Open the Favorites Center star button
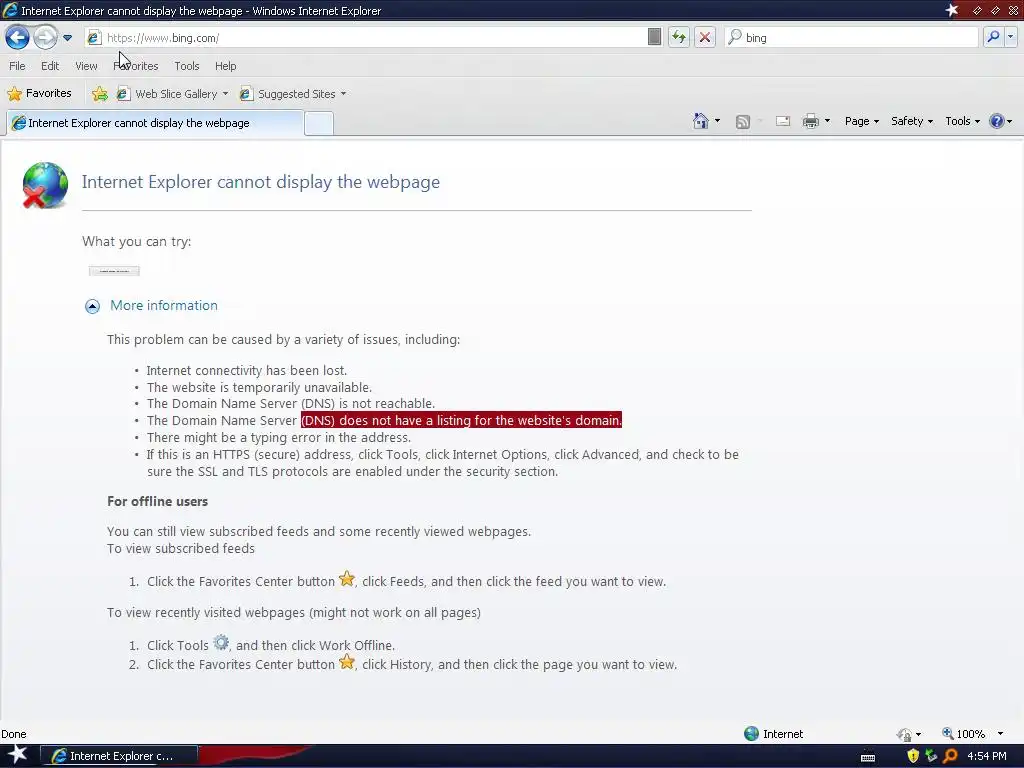The width and height of the screenshot is (1024, 768). (40, 93)
